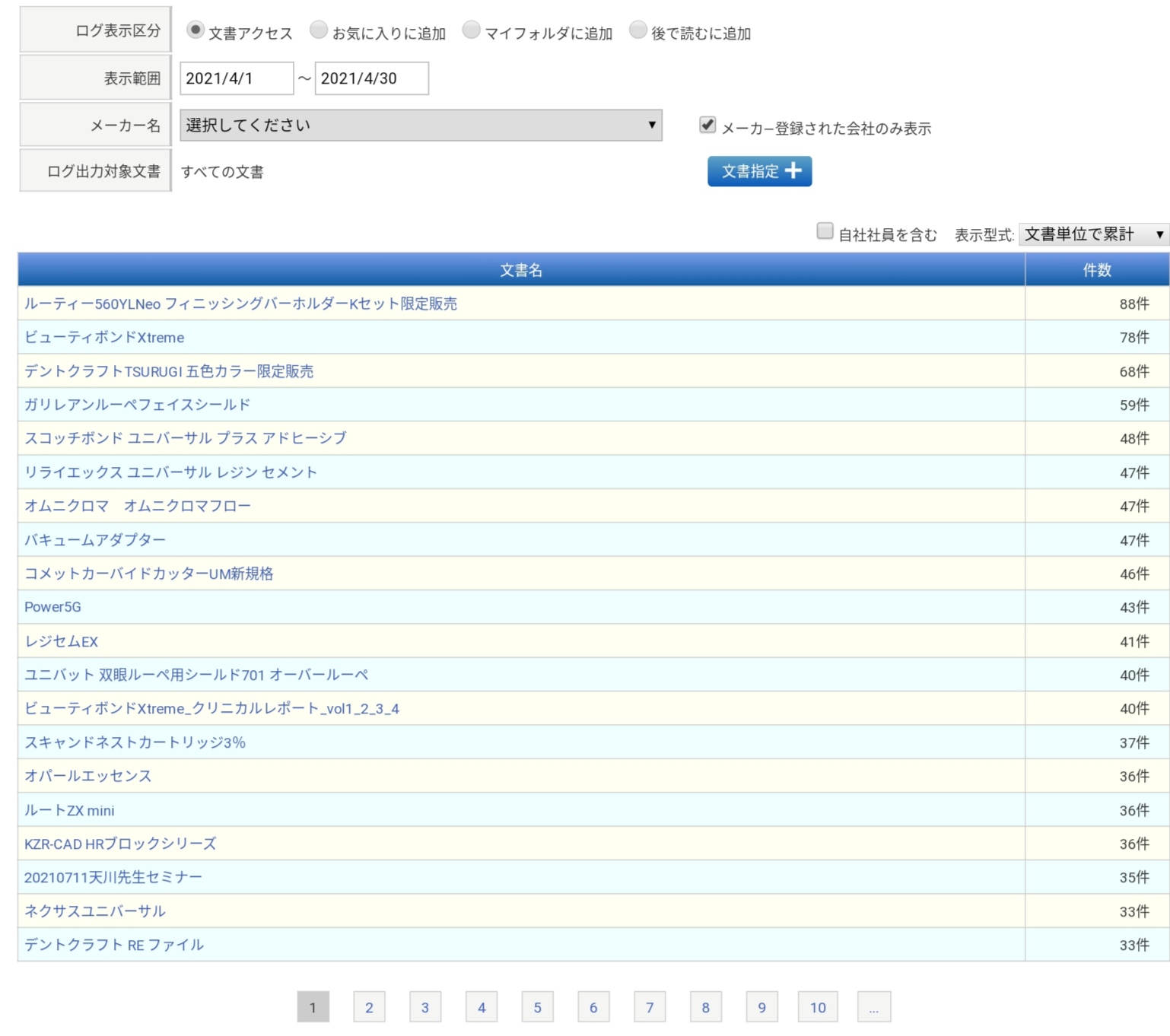The height and width of the screenshot is (1036, 1170).
Task: Open コメットカーバイドカッターUM新規格 link
Action: [148, 574]
